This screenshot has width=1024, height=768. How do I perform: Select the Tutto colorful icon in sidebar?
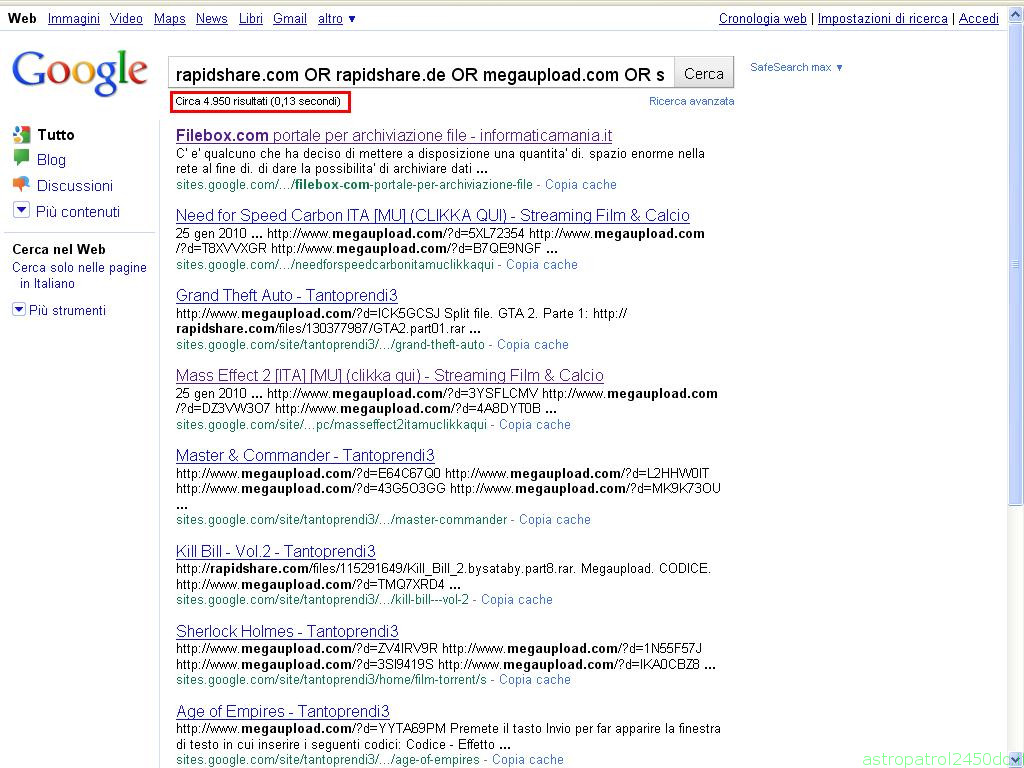pos(22,135)
